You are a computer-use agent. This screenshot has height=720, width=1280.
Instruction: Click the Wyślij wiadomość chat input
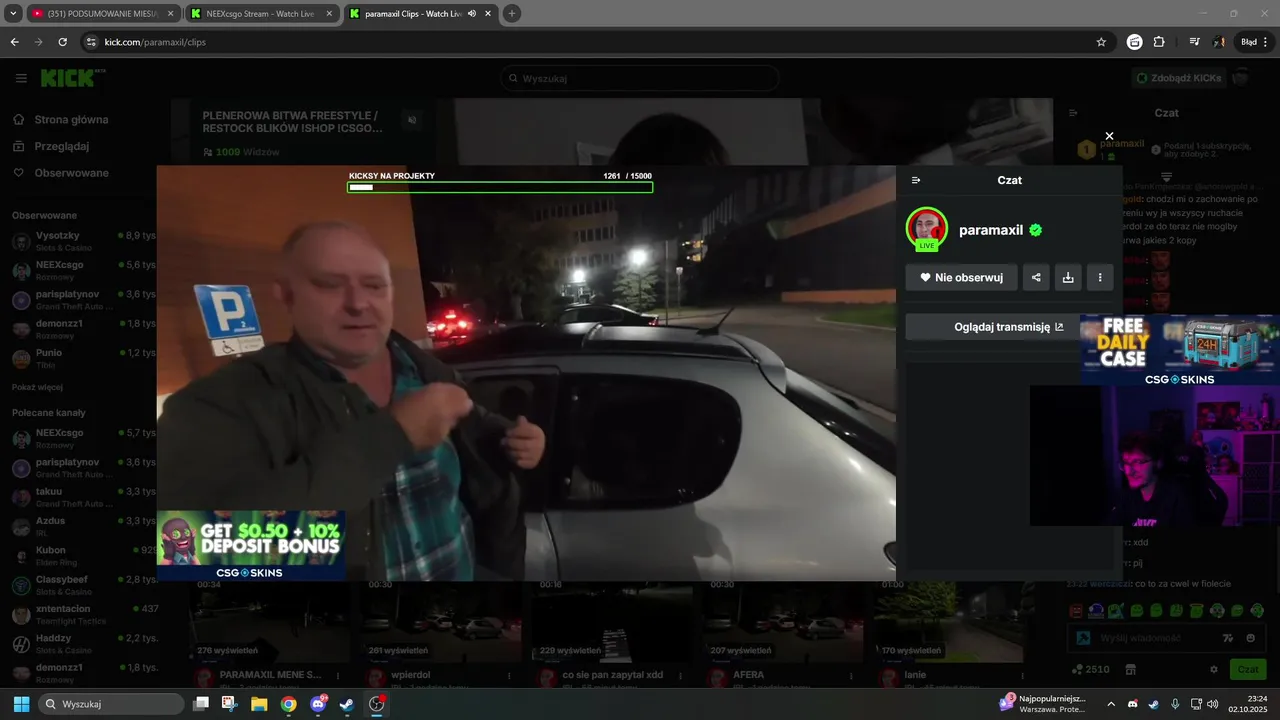pos(1165,638)
